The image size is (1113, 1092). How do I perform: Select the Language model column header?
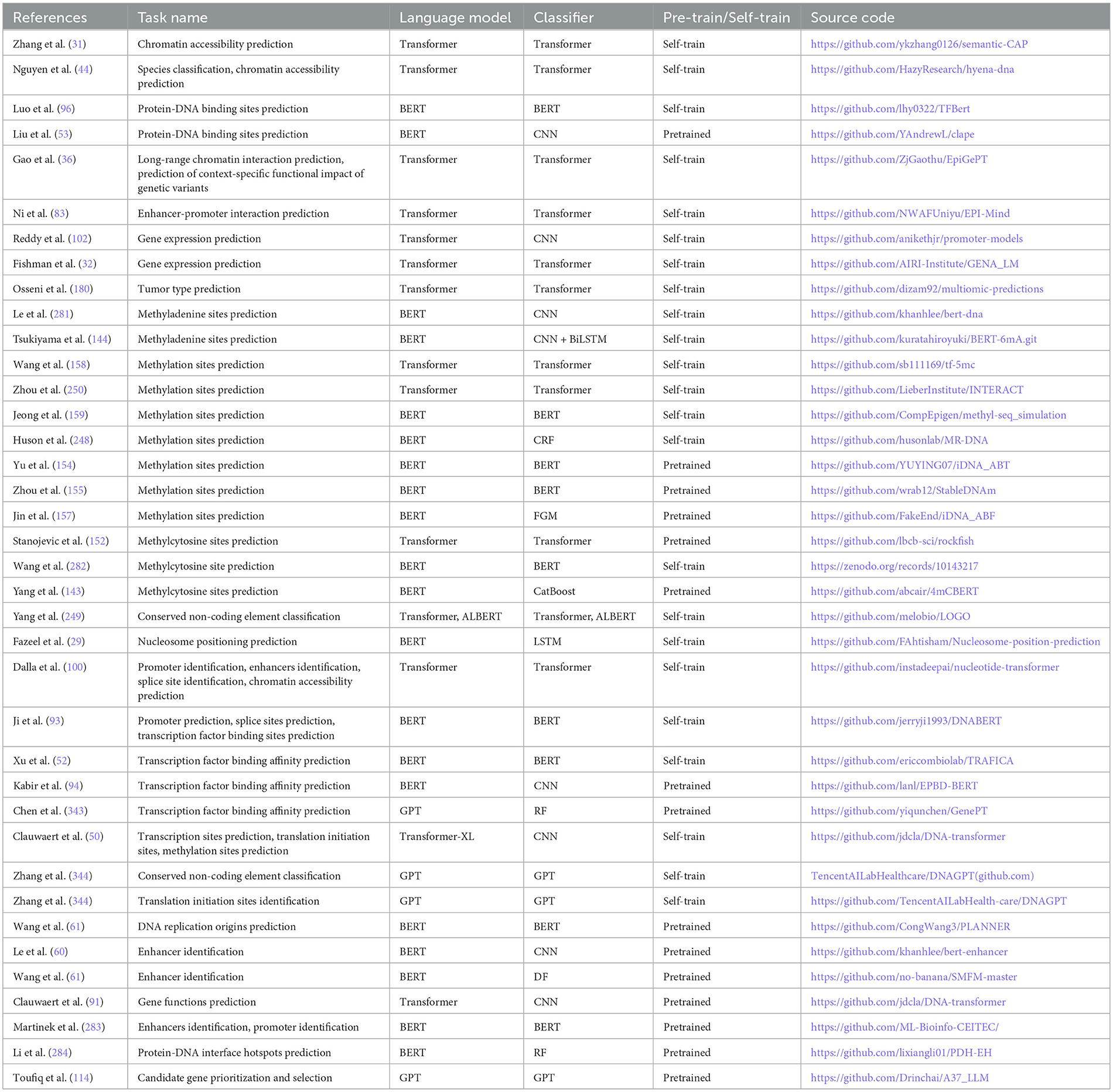point(455,18)
